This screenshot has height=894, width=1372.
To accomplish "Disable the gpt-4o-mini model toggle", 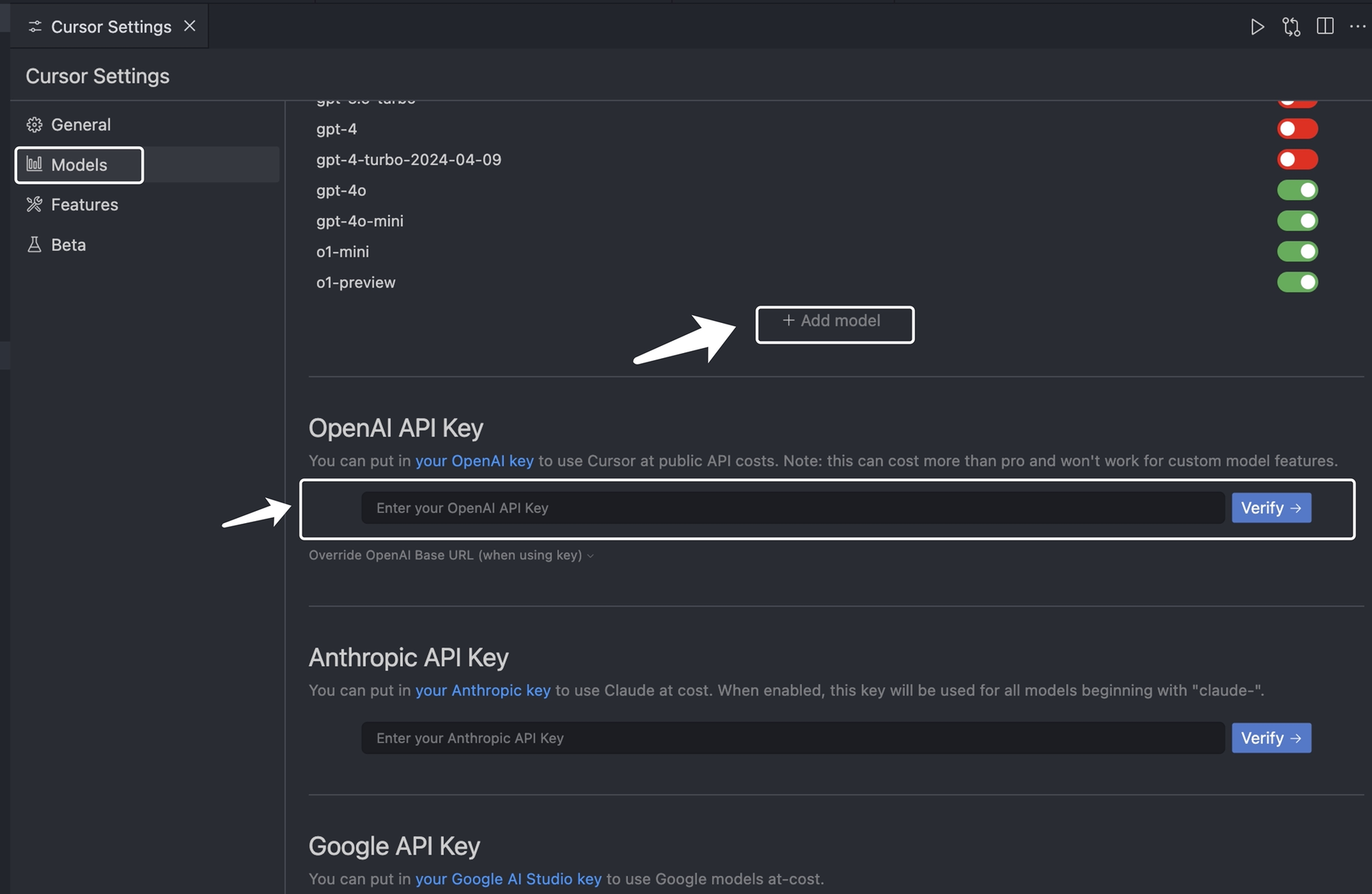I will [1297, 221].
